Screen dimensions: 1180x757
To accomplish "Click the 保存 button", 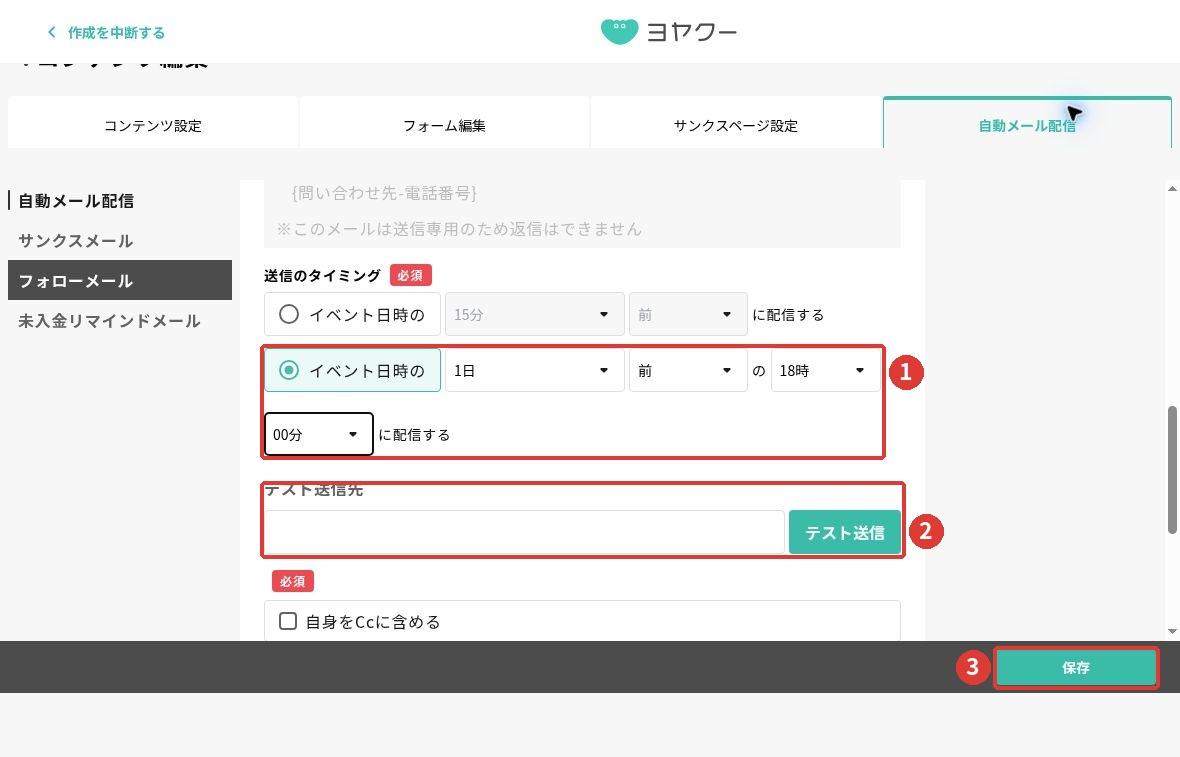I will tap(1075, 667).
